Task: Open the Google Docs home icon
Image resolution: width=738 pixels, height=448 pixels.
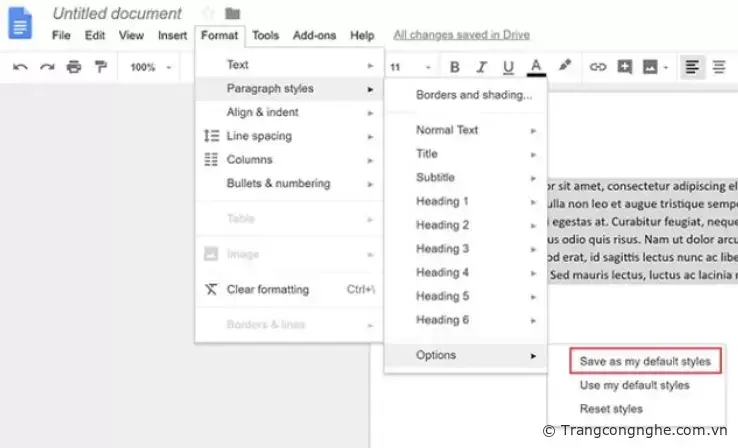Action: 21,23
